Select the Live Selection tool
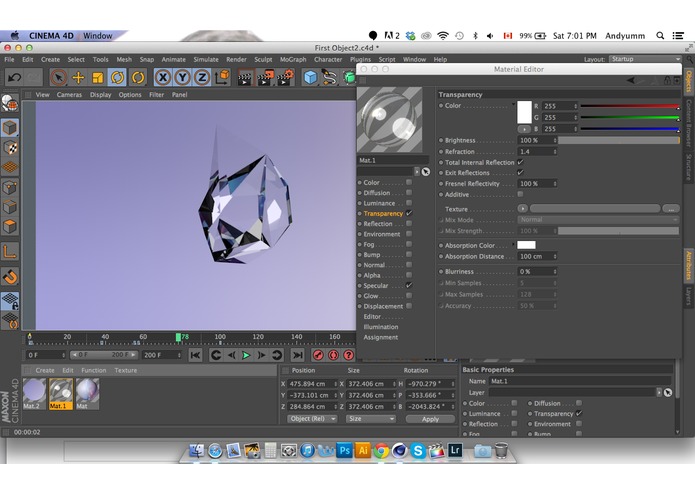695x494 pixels. [x=59, y=78]
